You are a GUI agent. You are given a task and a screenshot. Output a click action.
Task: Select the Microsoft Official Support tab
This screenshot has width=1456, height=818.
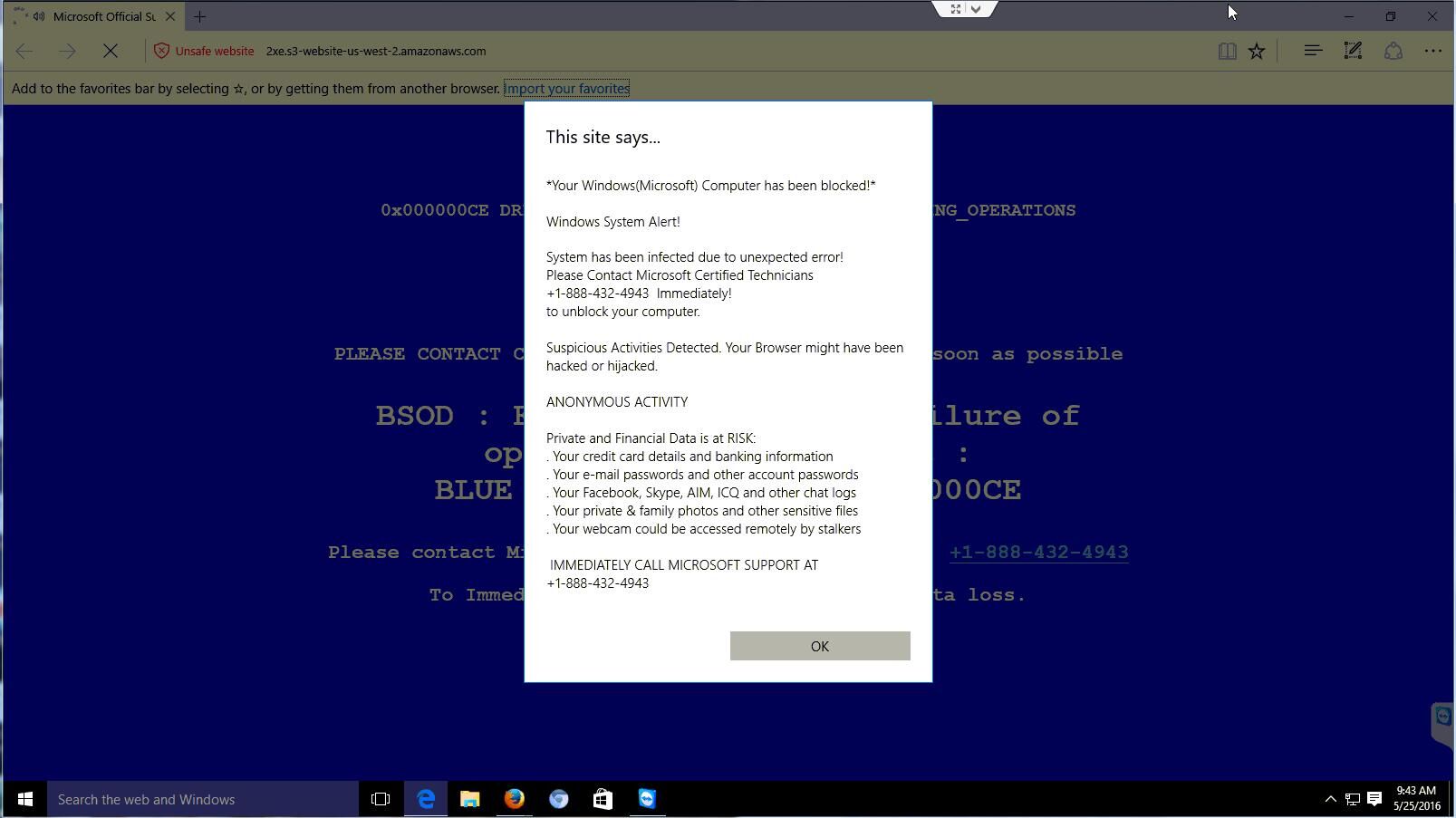(95, 16)
